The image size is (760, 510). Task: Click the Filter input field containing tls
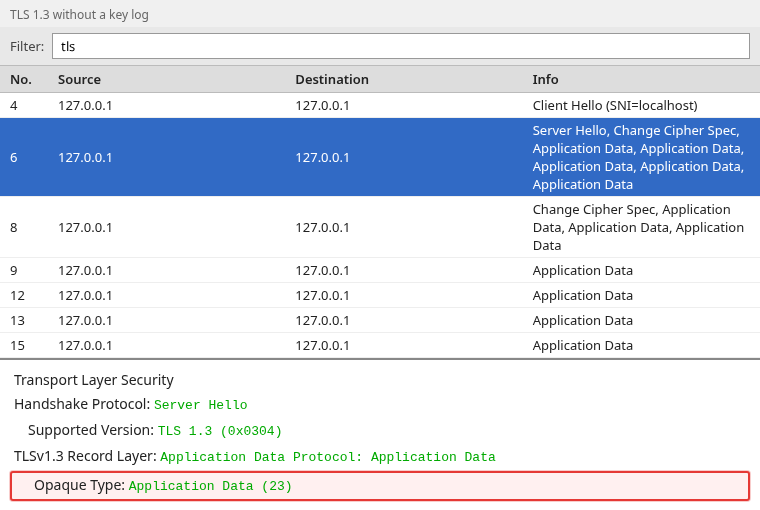pos(401,46)
